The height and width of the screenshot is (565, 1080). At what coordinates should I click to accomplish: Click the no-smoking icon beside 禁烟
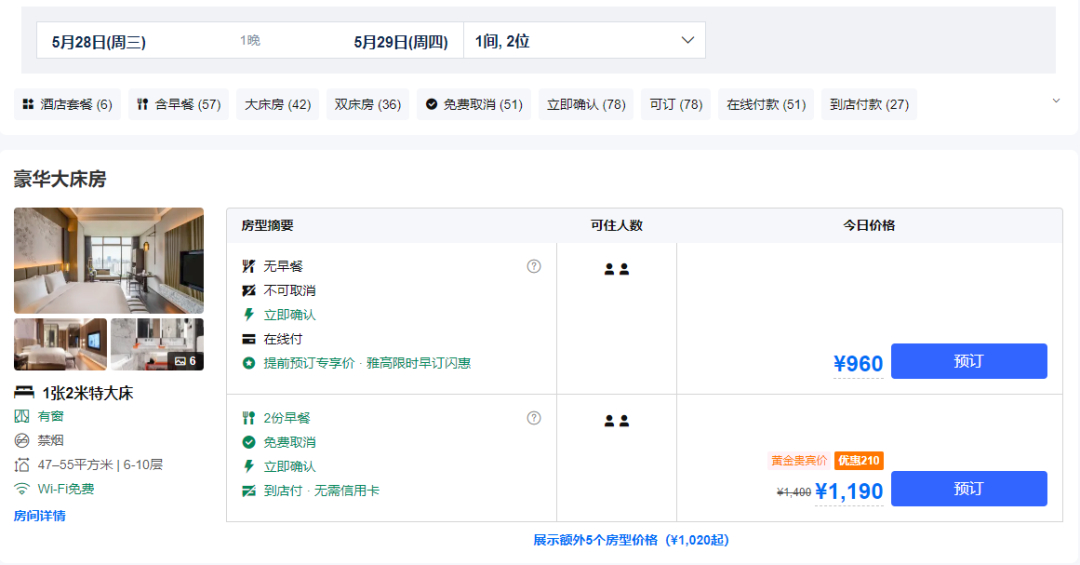(22, 440)
